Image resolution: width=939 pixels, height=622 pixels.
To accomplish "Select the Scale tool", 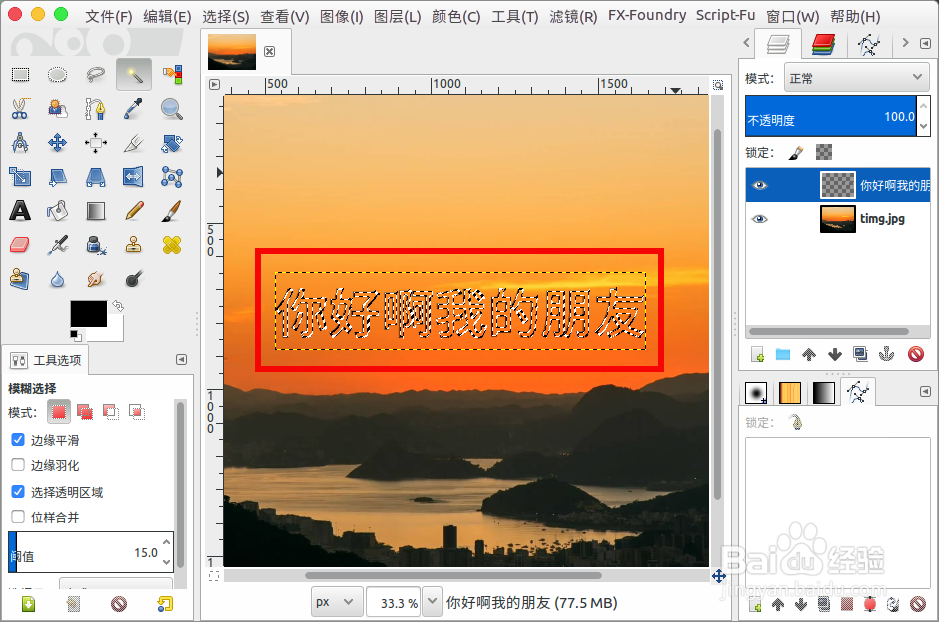I will (x=20, y=177).
